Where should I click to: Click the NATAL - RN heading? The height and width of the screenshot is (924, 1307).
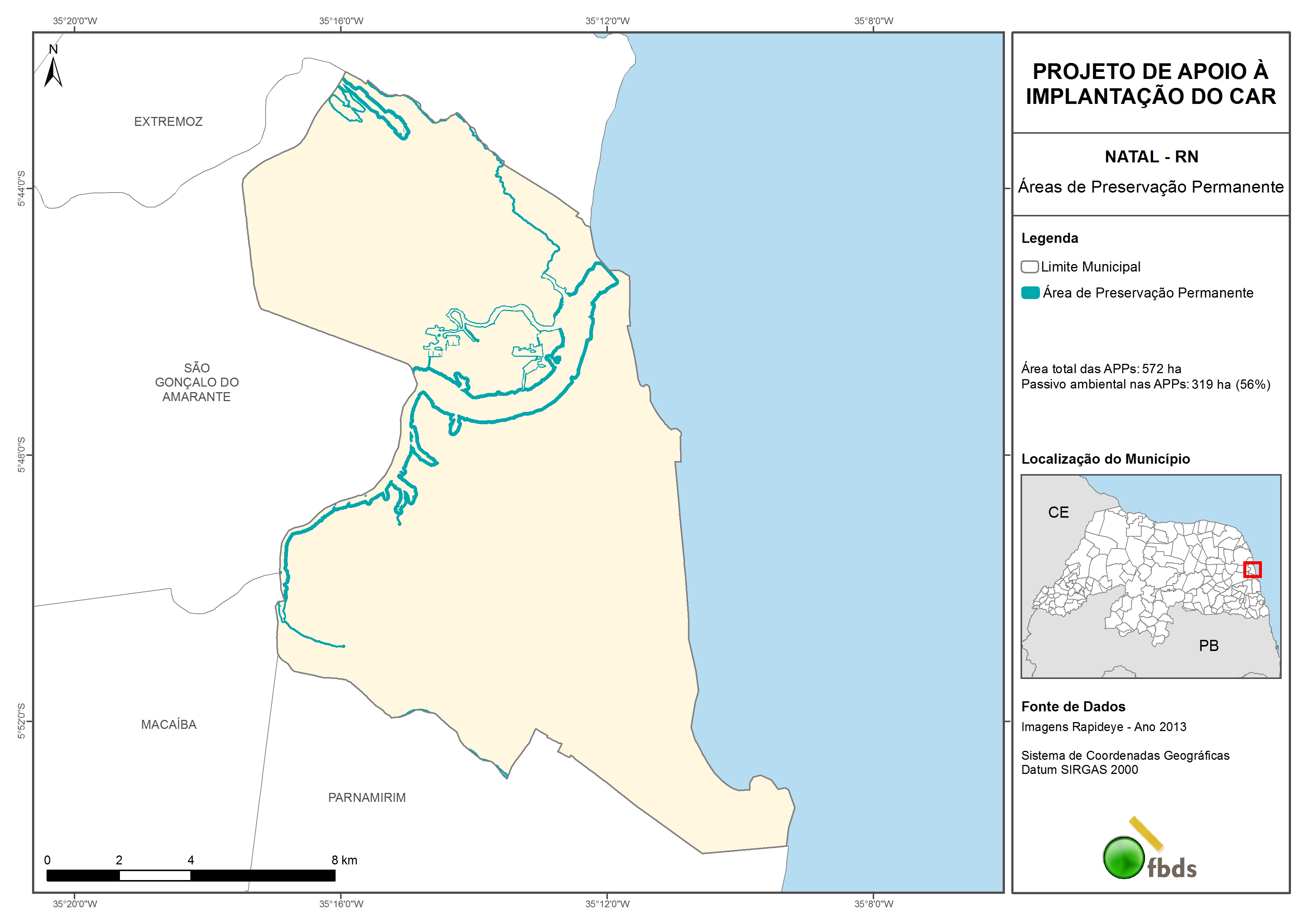pyautogui.click(x=1151, y=156)
